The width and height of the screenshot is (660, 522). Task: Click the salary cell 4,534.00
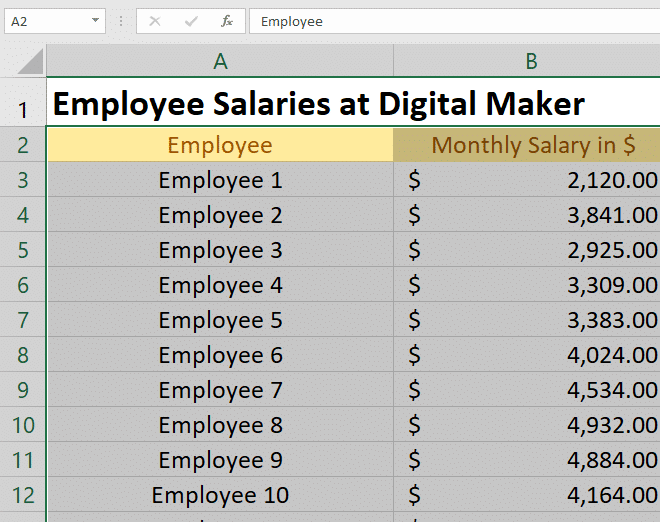click(527, 389)
